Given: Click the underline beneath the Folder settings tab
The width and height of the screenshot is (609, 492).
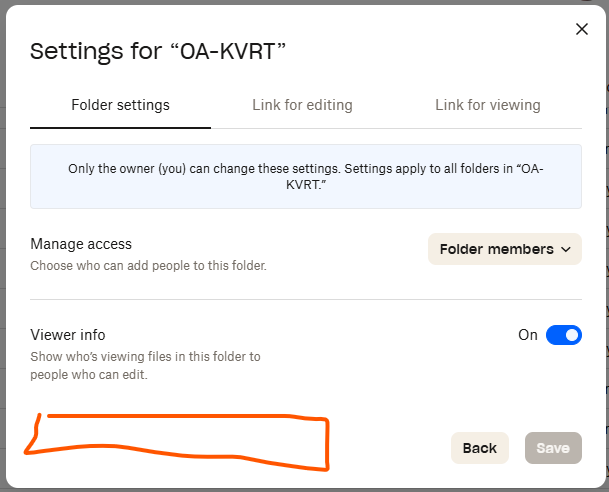Looking at the screenshot, I should click(120, 128).
